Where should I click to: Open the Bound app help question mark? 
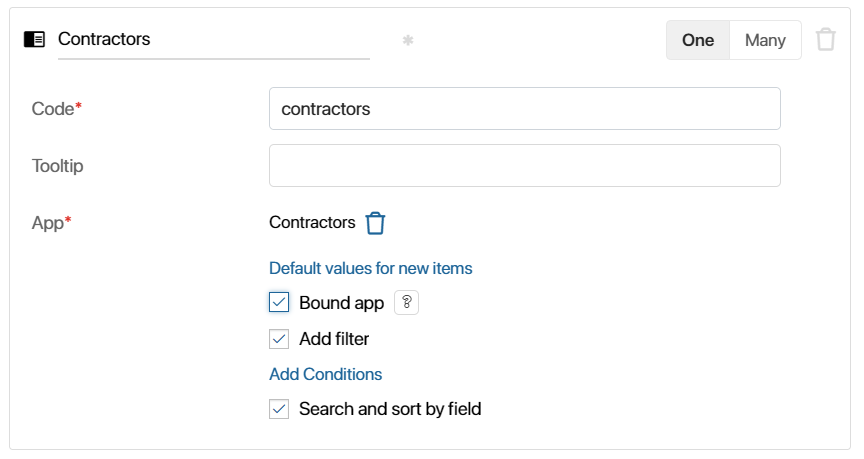point(406,303)
